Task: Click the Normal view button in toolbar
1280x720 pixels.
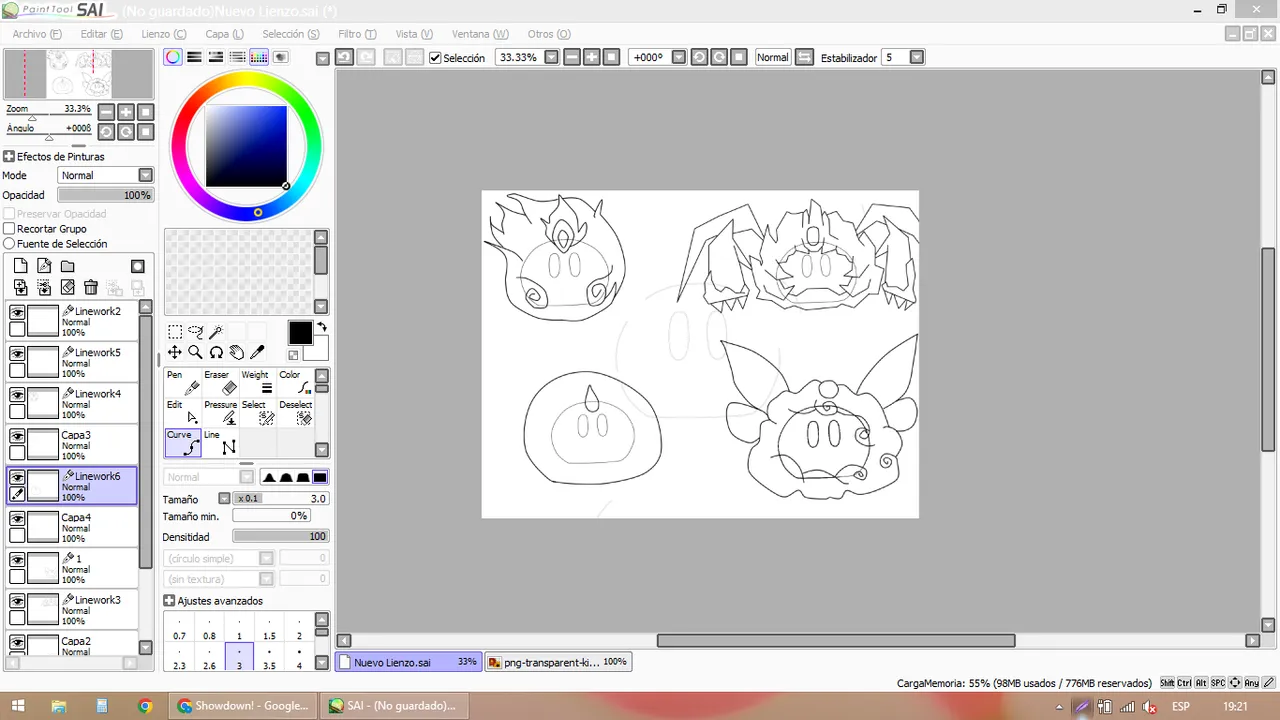Action: [x=772, y=57]
